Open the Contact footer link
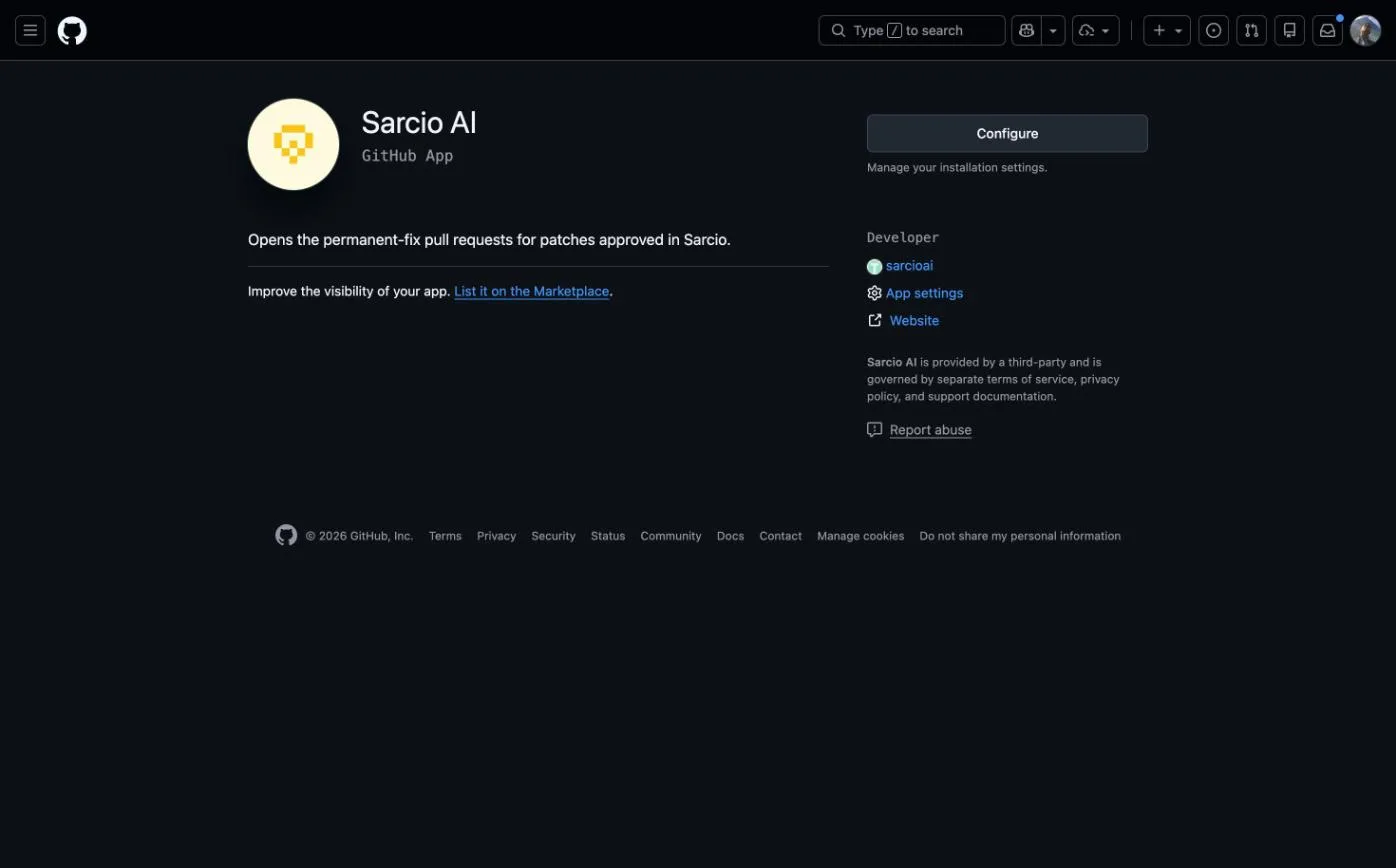The height and width of the screenshot is (868, 1396). tap(780, 536)
